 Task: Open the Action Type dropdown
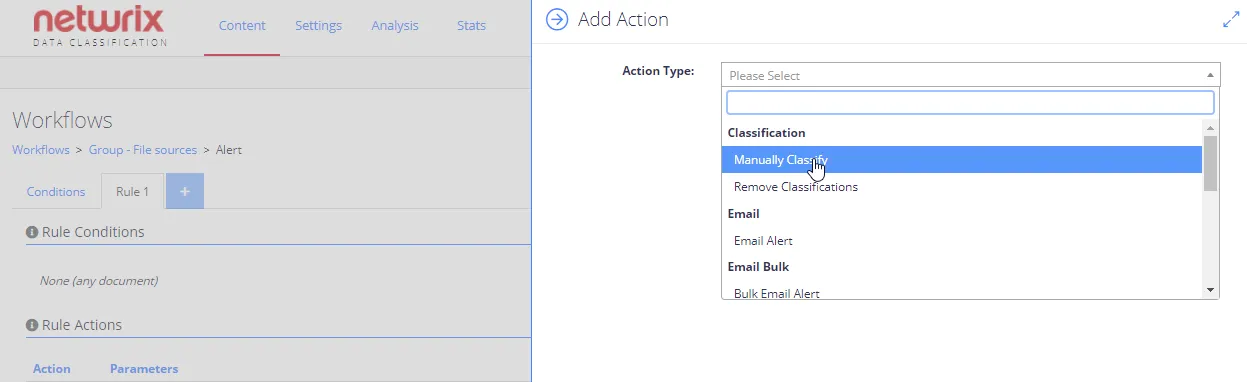970,75
